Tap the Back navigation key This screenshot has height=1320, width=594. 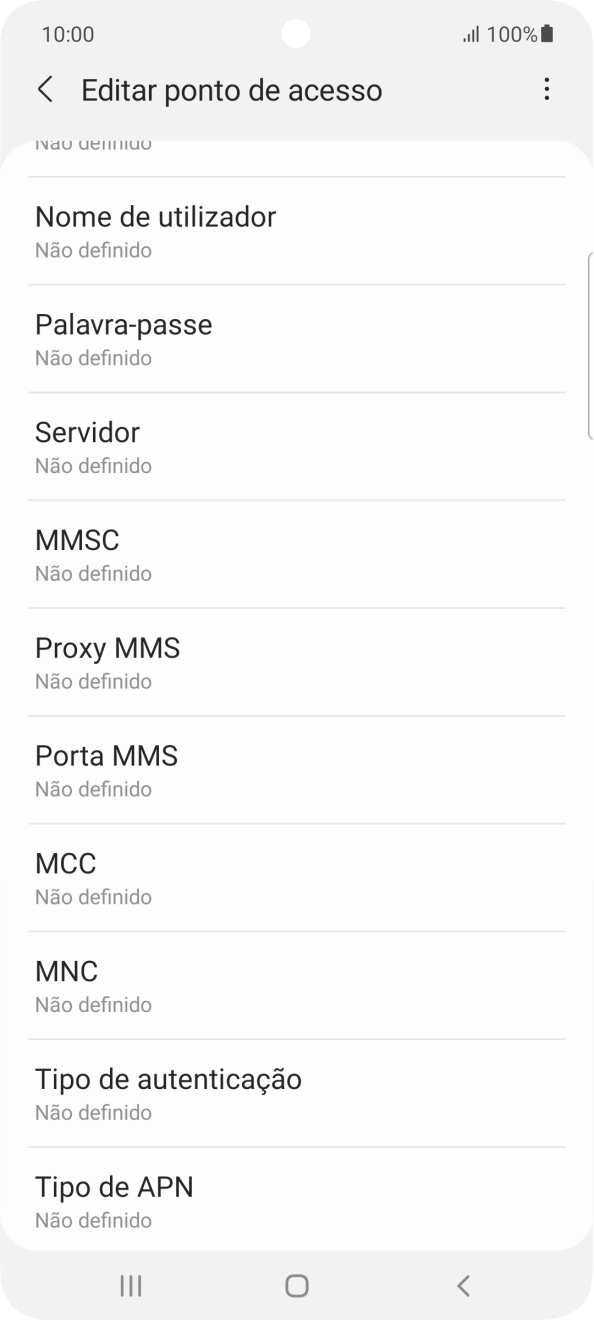pos(462,1287)
